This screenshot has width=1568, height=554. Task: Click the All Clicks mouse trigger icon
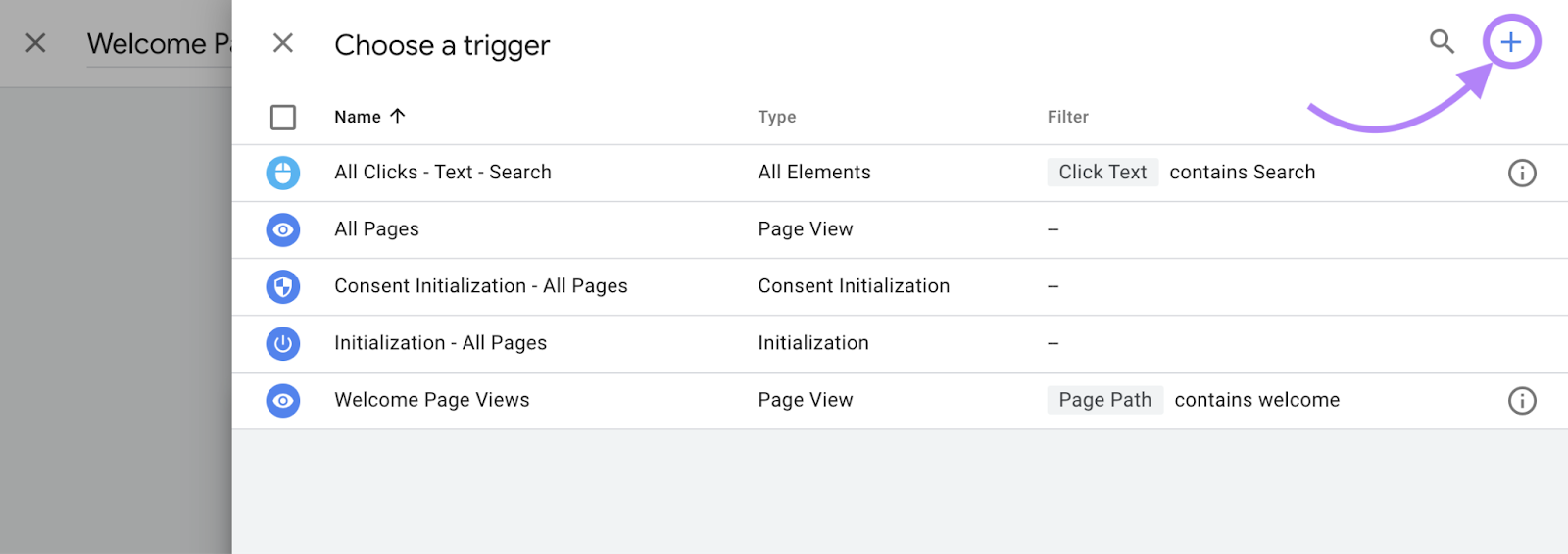pyautogui.click(x=283, y=174)
